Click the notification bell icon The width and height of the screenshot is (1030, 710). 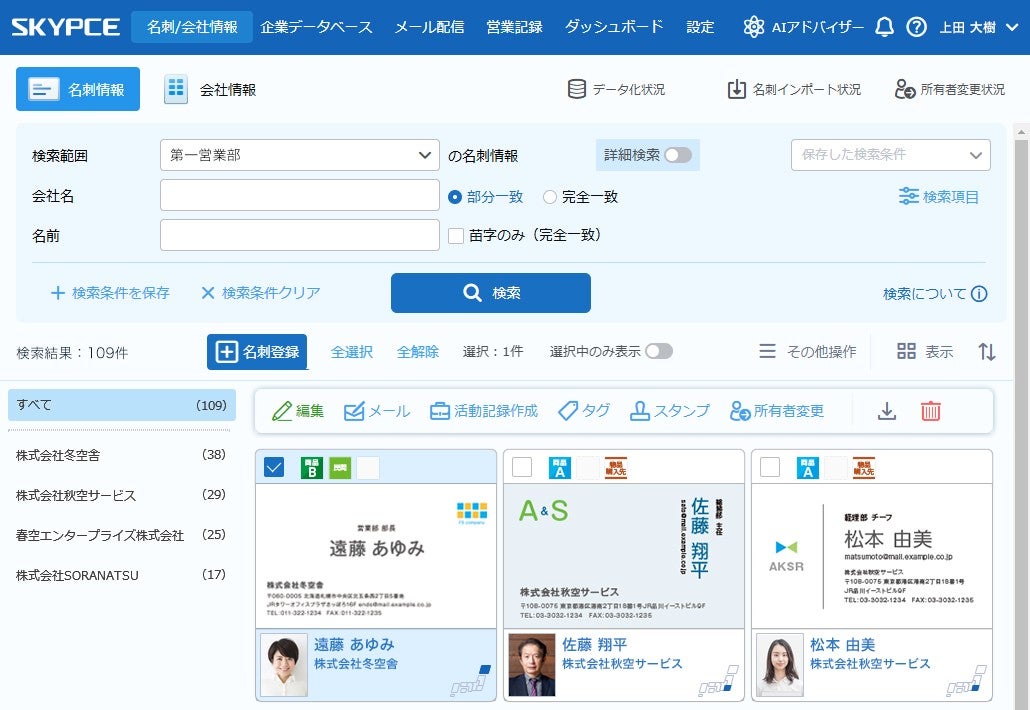click(884, 27)
